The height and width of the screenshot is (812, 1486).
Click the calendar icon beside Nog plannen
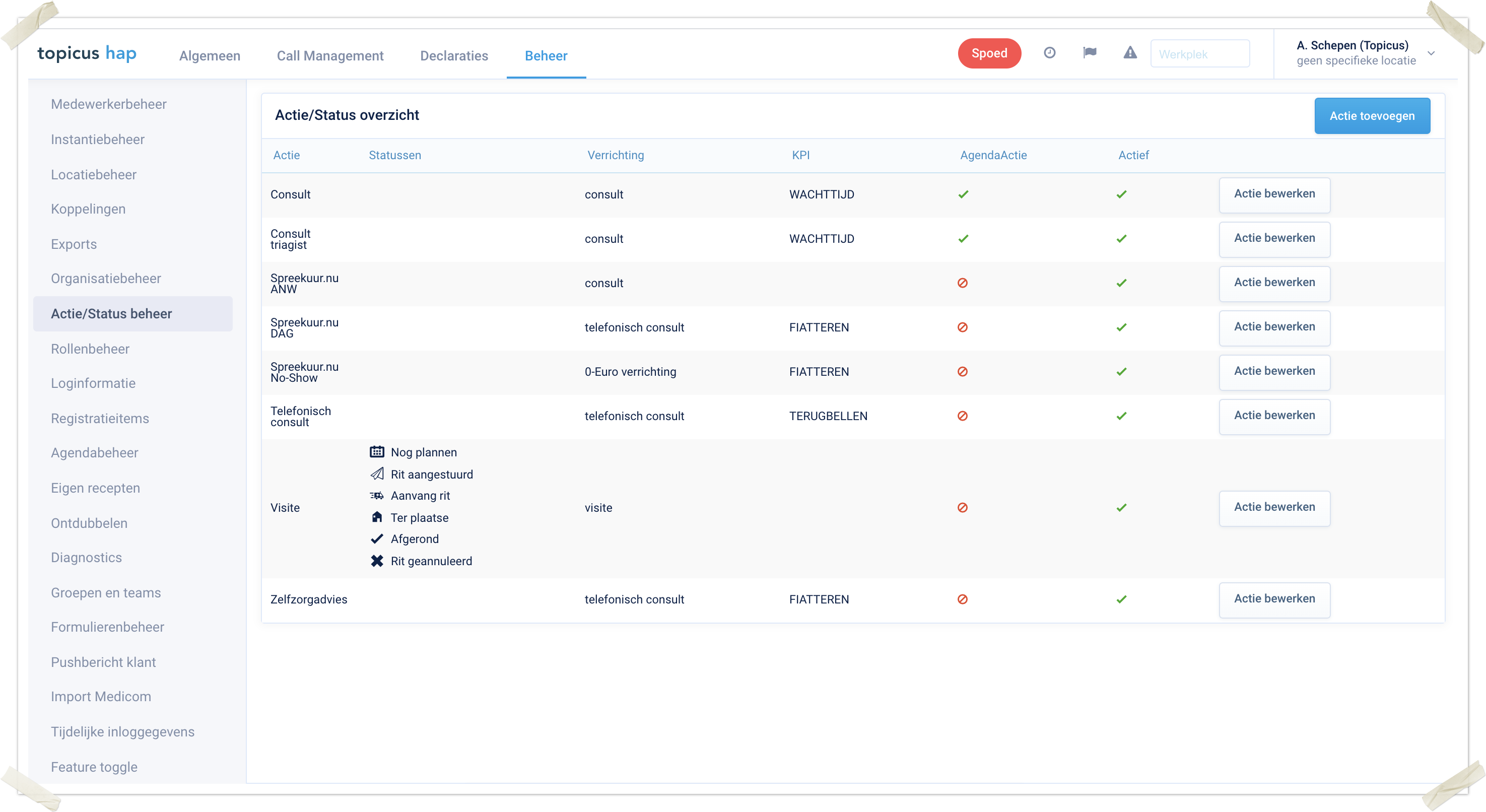click(377, 452)
